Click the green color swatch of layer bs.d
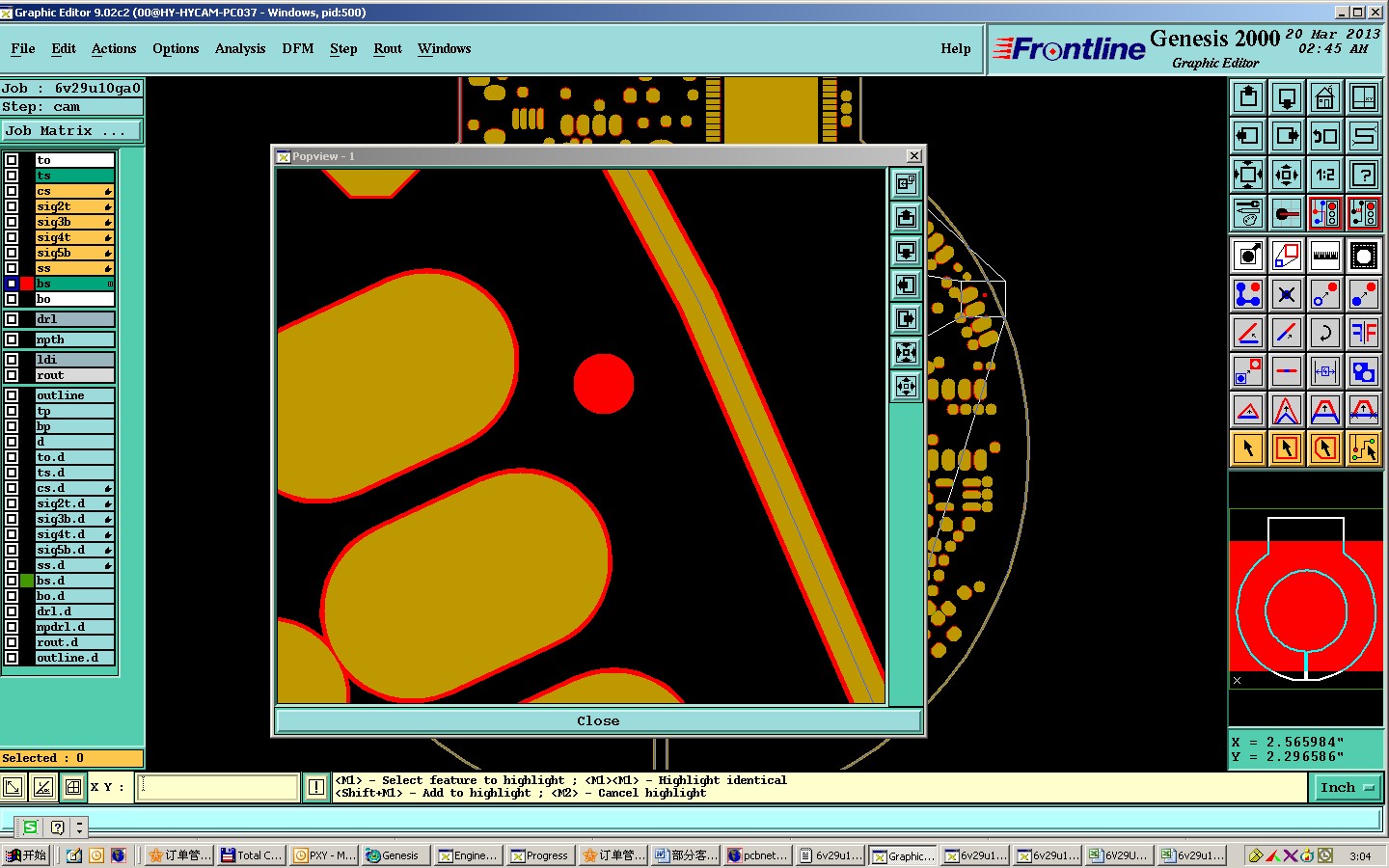This screenshot has height=868, width=1389. 27,581
